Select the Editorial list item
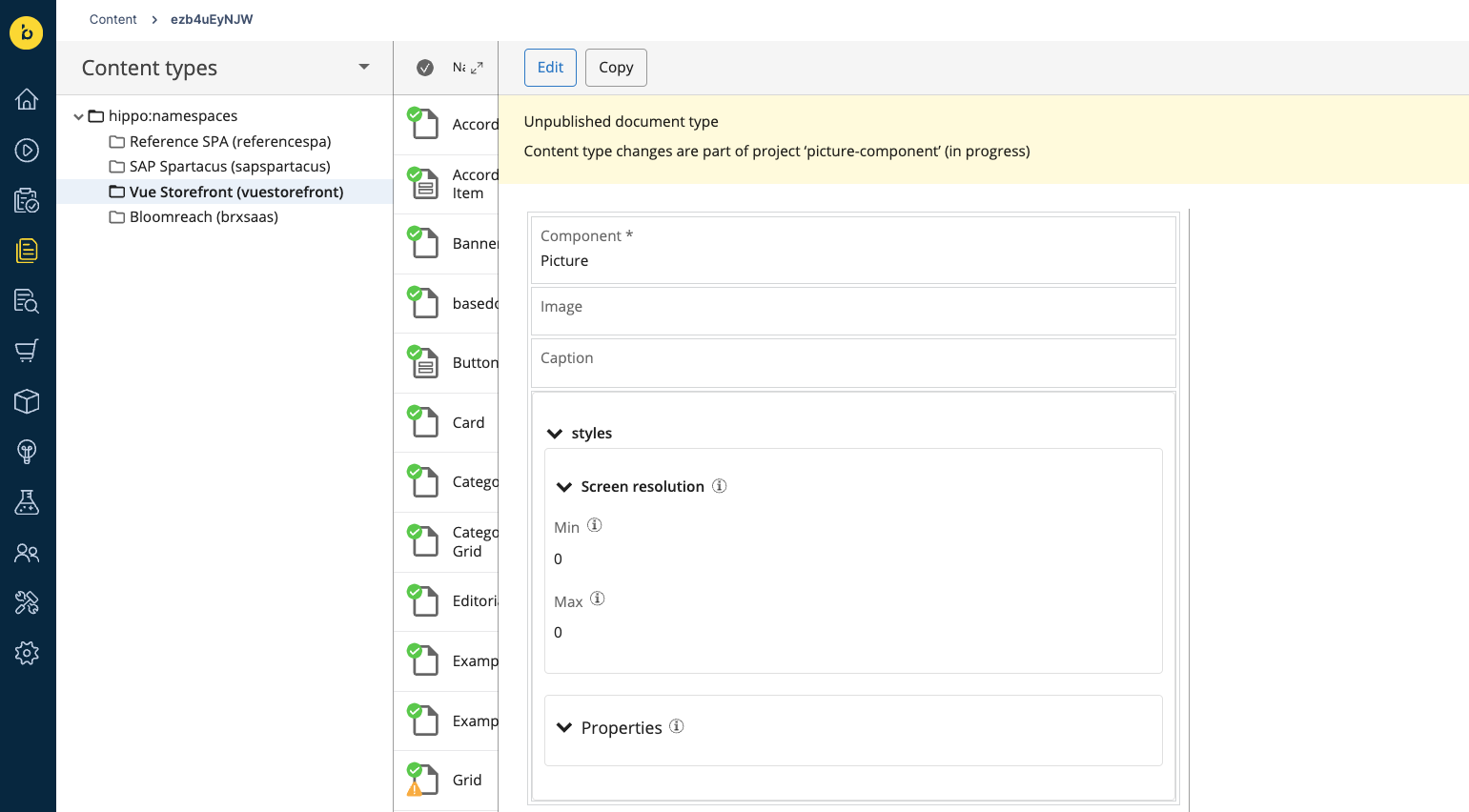This screenshot has width=1469, height=812. point(446,600)
